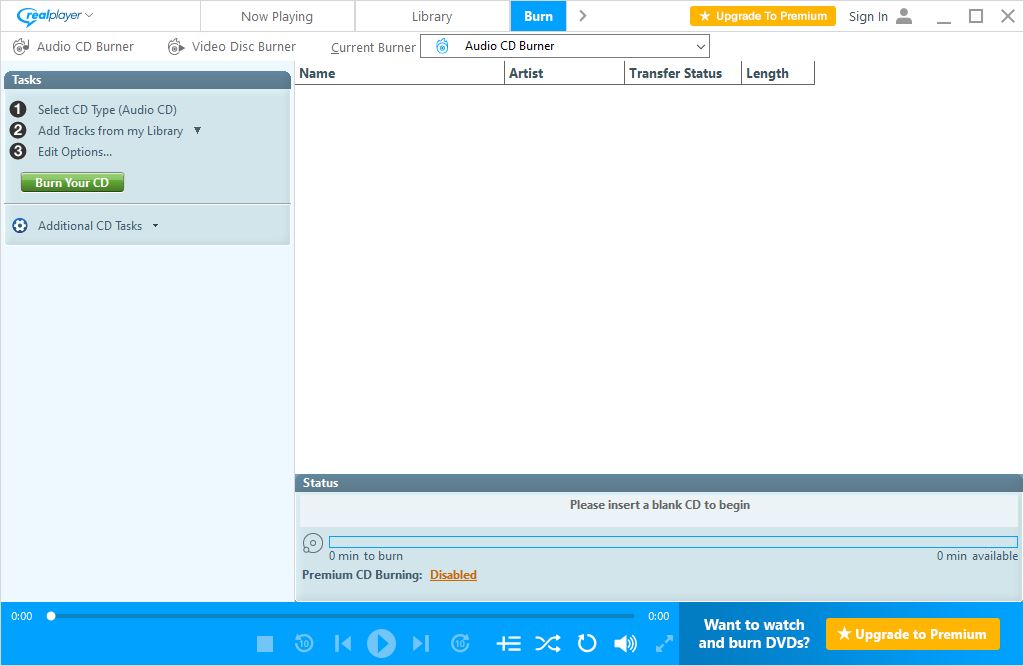Screen dimensions: 1024x666
Task: Click the Burn Your CD button
Action: (72, 182)
